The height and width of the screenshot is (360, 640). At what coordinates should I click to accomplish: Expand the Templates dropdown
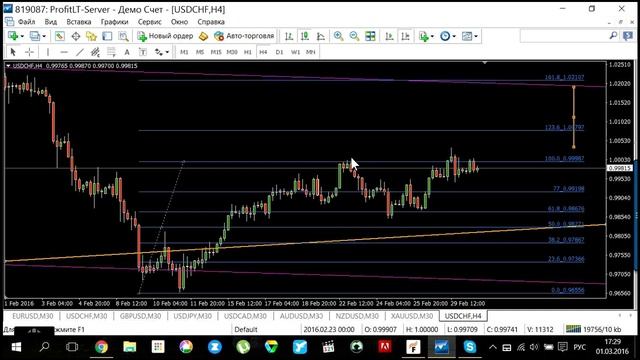pyautogui.click(x=476, y=36)
